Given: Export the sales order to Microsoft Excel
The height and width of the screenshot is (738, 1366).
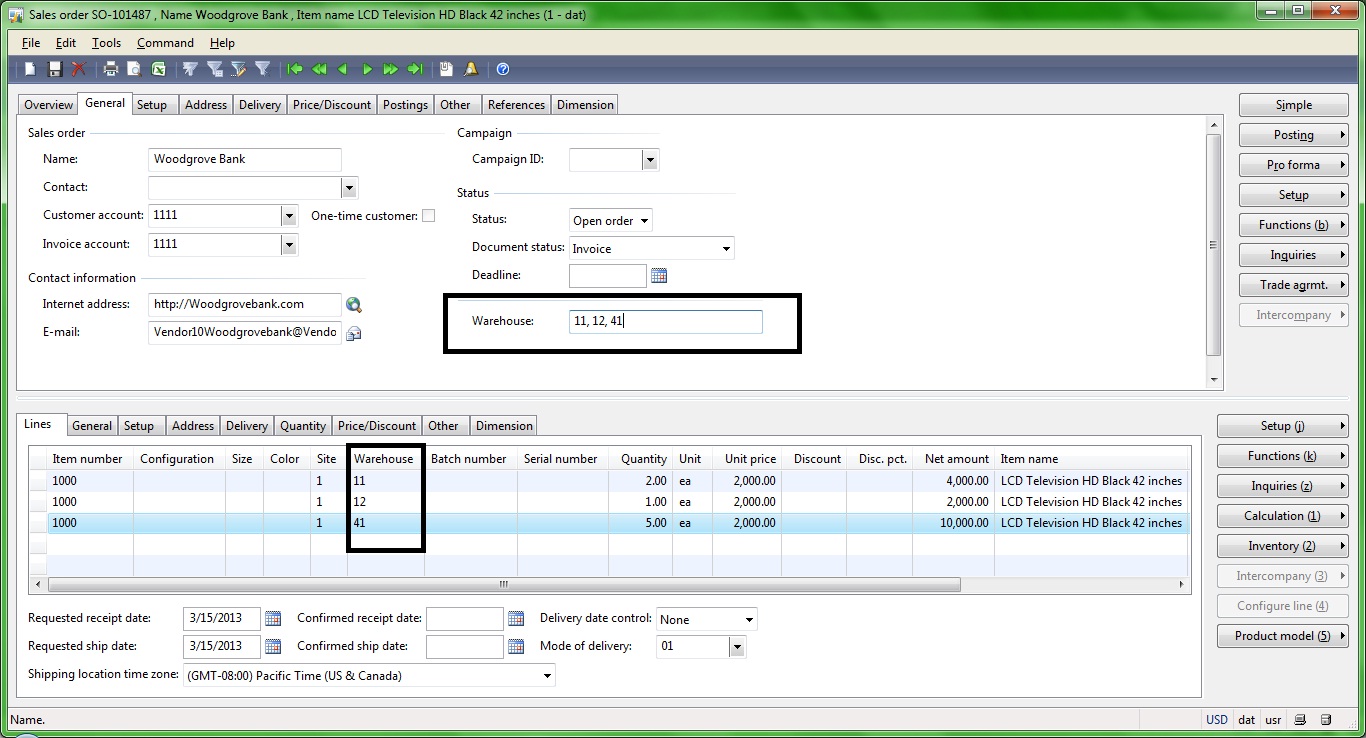Looking at the screenshot, I should tap(158, 69).
